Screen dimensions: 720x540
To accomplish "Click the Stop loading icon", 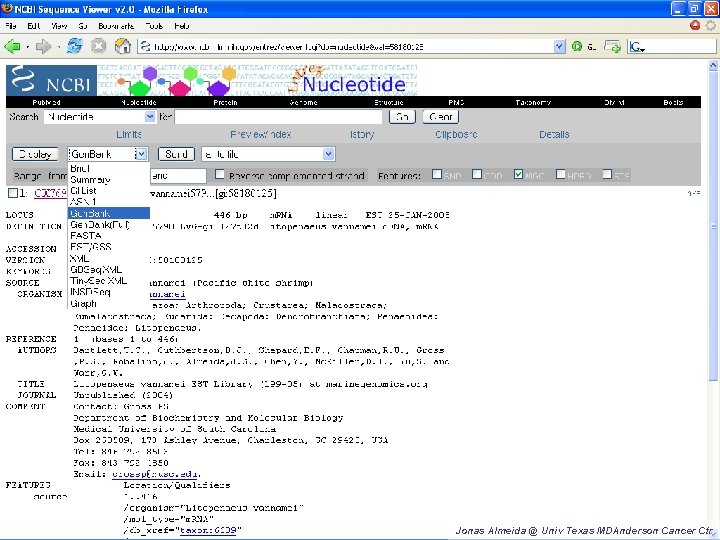I will [x=98, y=46].
